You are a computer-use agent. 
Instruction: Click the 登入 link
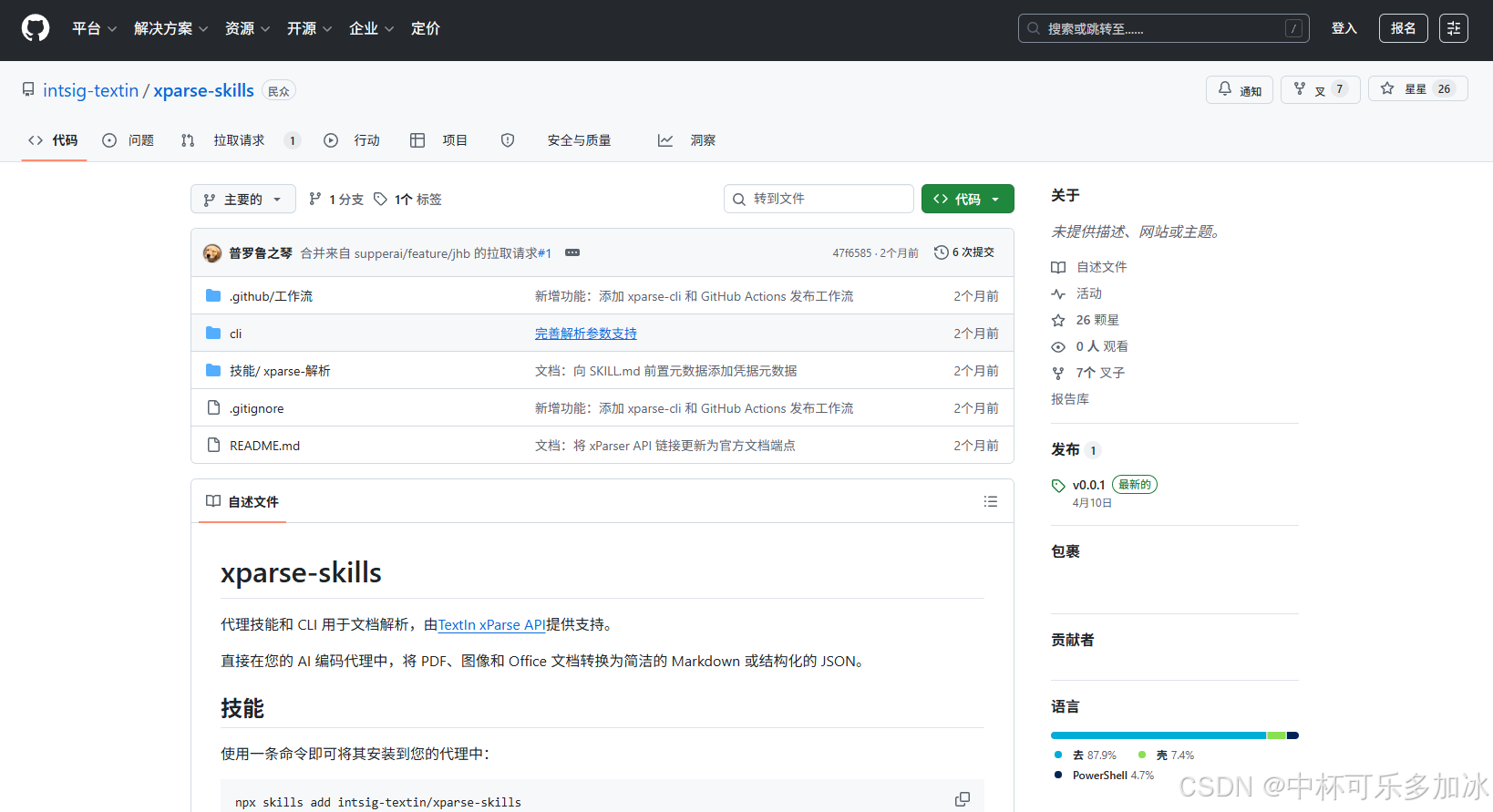pyautogui.click(x=1344, y=28)
